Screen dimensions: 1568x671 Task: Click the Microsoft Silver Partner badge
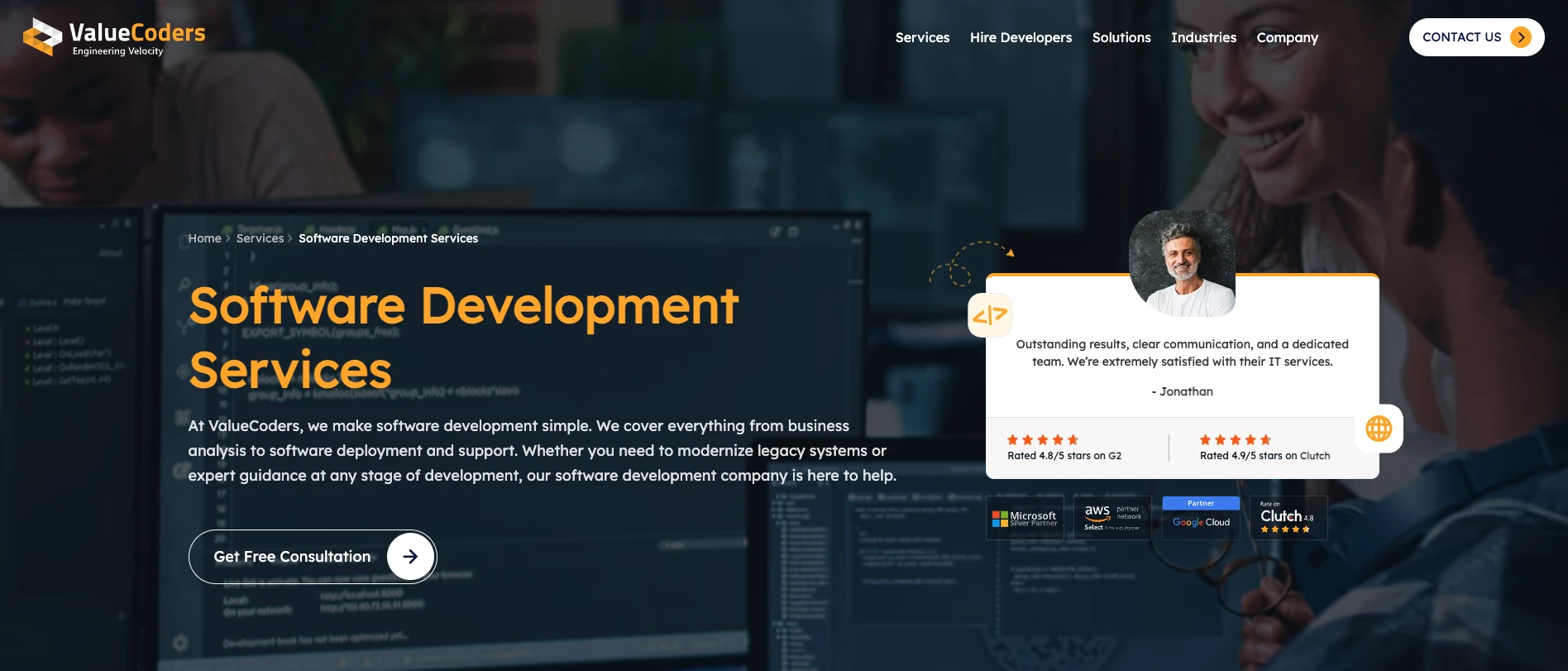click(x=1025, y=518)
